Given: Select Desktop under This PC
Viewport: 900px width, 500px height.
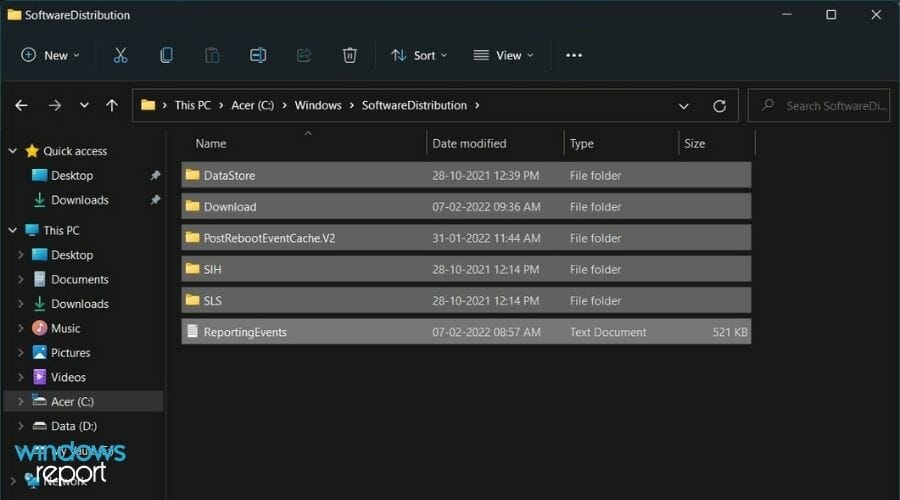Looking at the screenshot, I should point(72,254).
